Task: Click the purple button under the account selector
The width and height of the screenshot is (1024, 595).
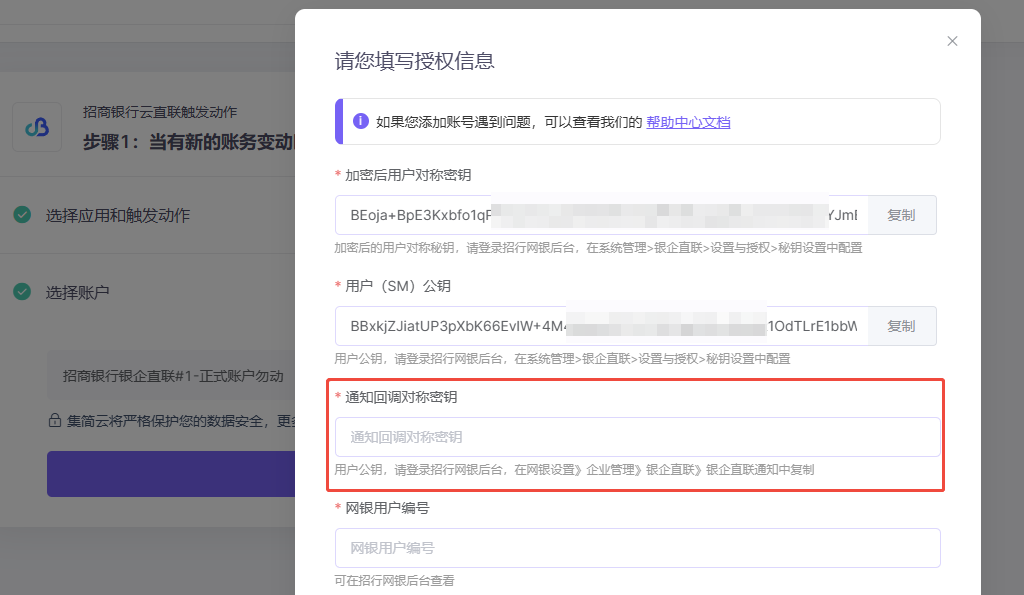Action: [171, 473]
